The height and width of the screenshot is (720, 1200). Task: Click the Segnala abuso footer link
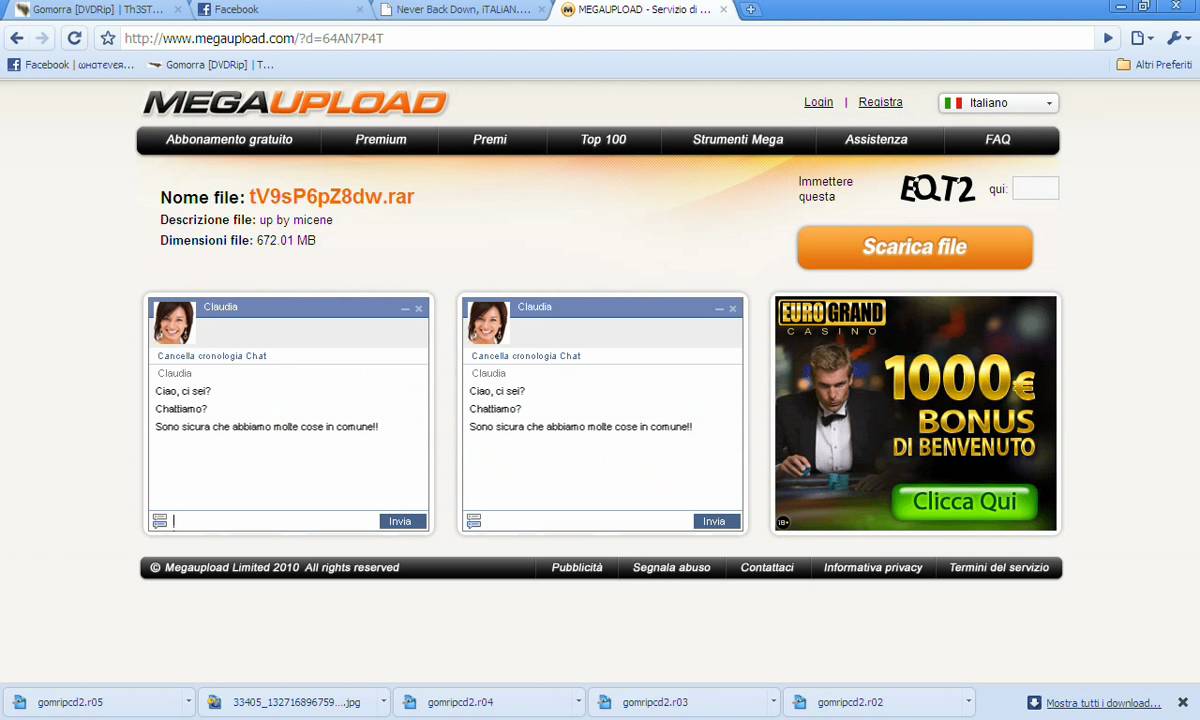coord(671,568)
